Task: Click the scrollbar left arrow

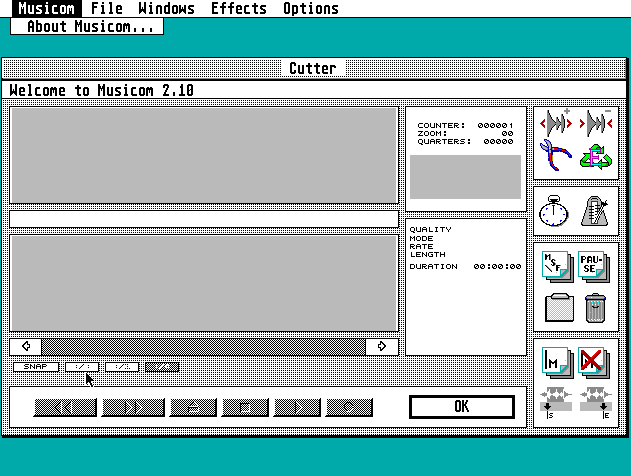Action: coord(26,346)
